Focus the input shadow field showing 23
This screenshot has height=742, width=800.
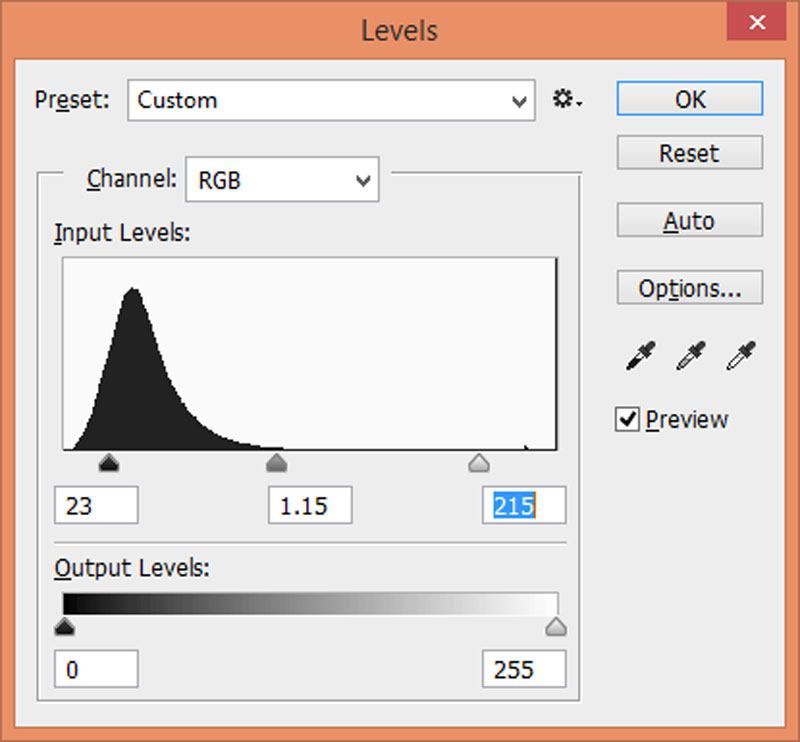point(97,506)
